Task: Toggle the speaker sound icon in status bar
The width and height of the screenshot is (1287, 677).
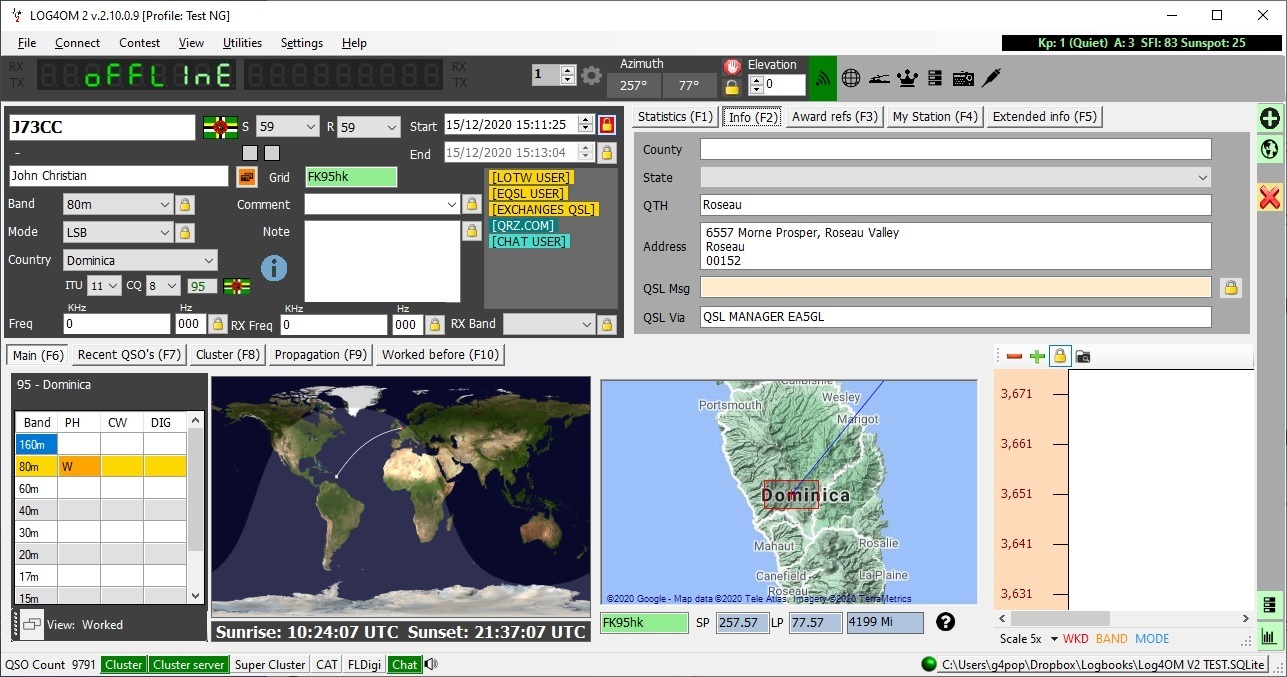Action: pos(431,664)
